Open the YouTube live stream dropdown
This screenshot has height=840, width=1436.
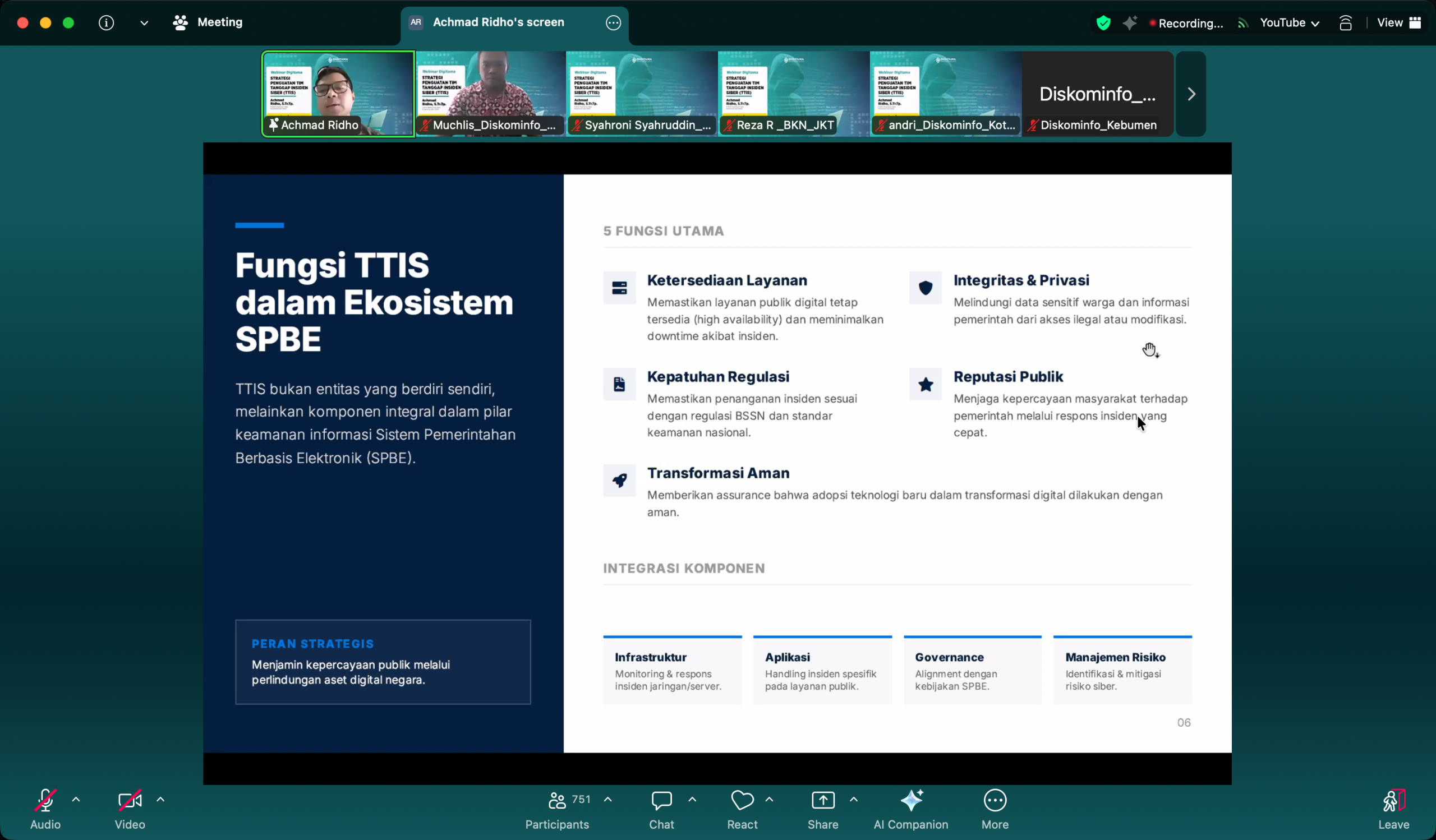(1289, 23)
